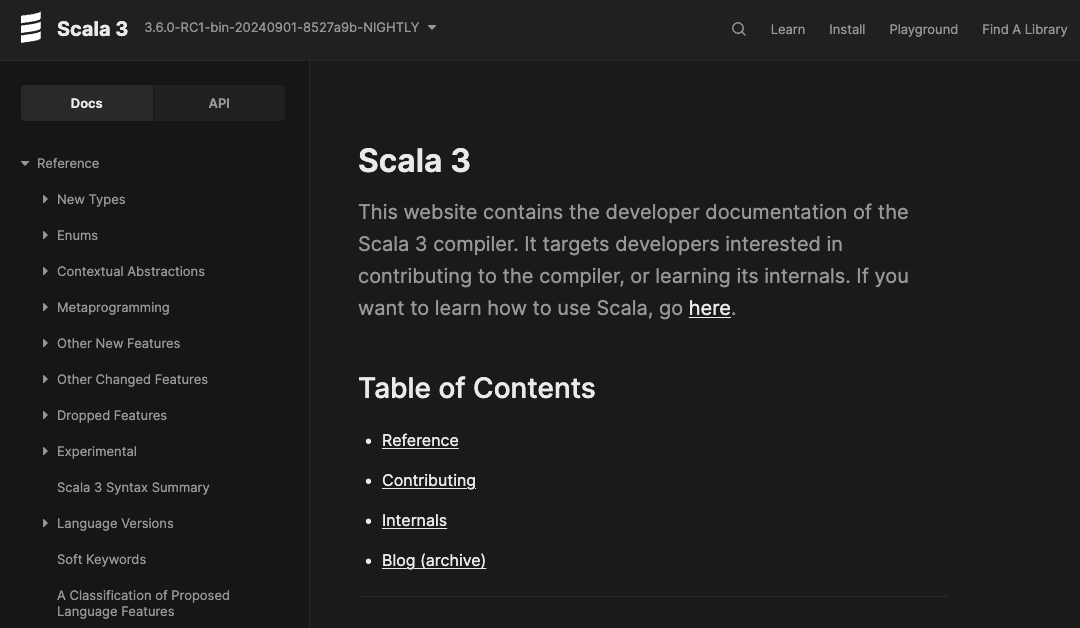
Task: Open Scala 3 Syntax Summary page
Action: tap(133, 488)
